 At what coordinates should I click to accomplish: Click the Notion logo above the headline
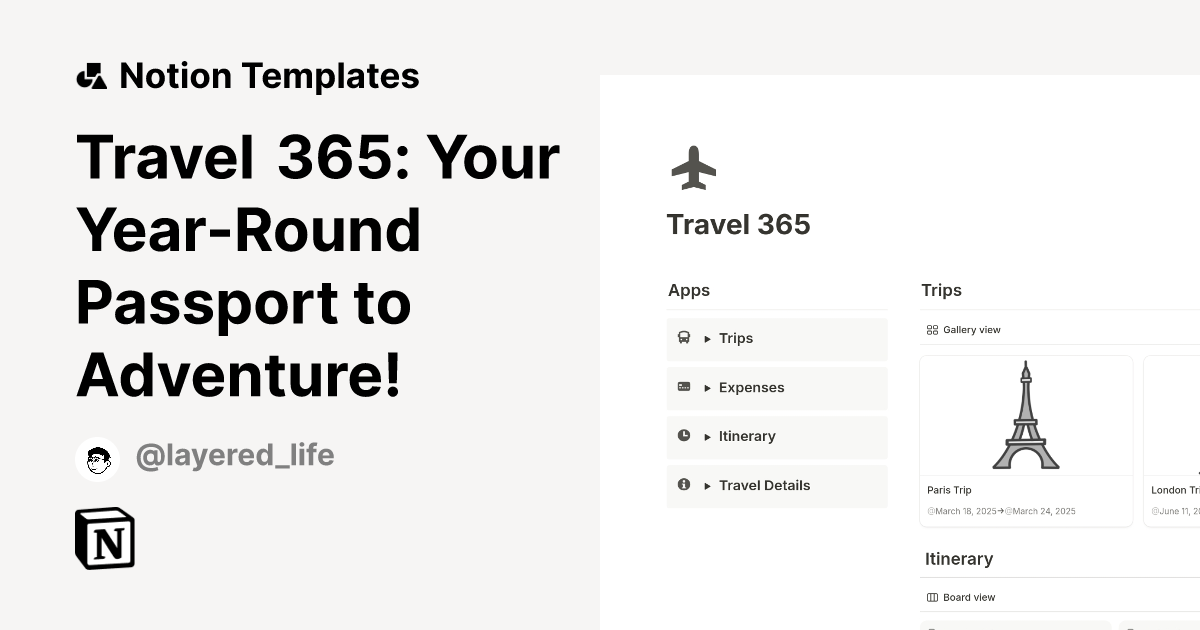point(92,75)
